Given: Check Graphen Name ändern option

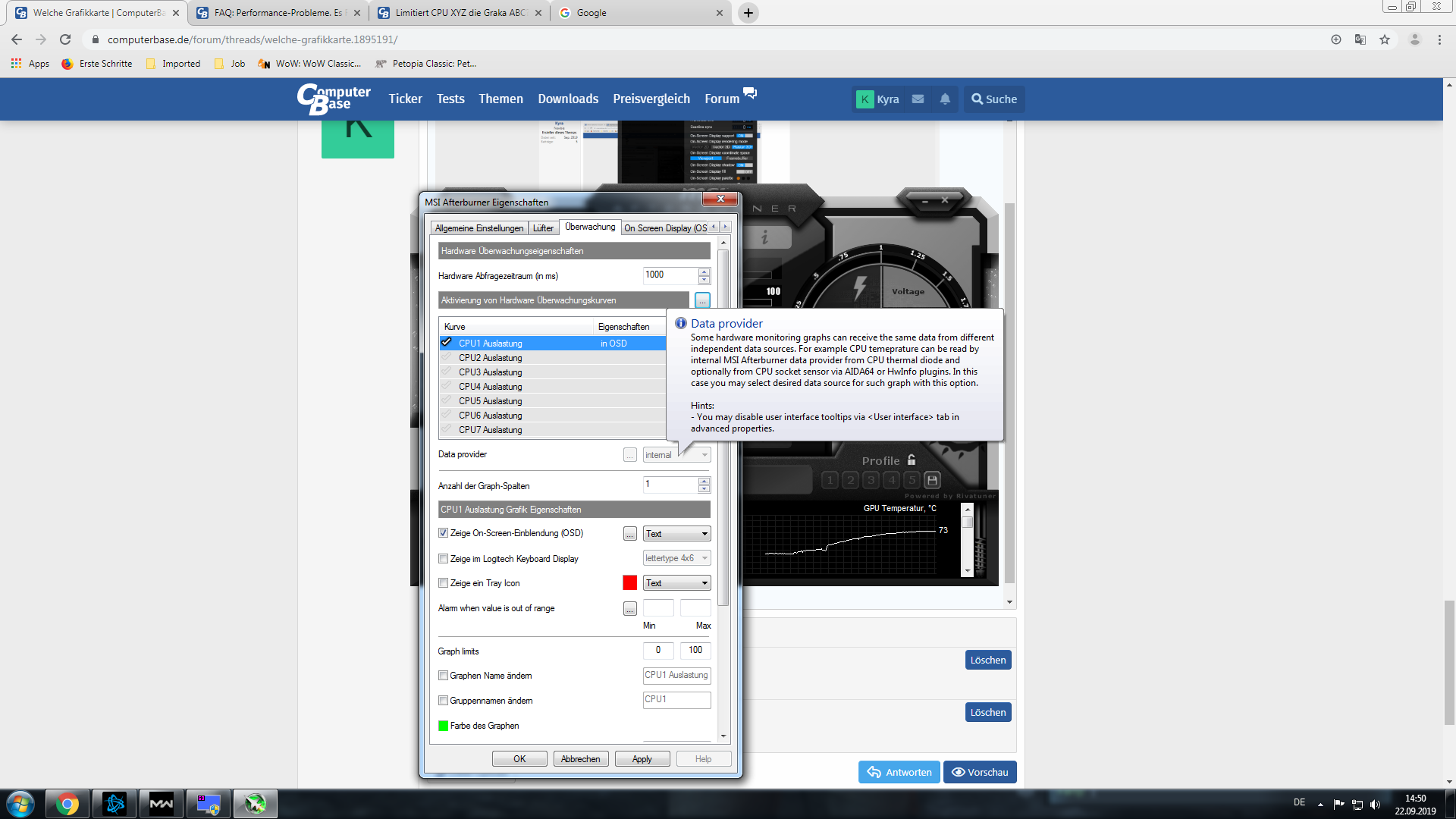Looking at the screenshot, I should point(444,676).
